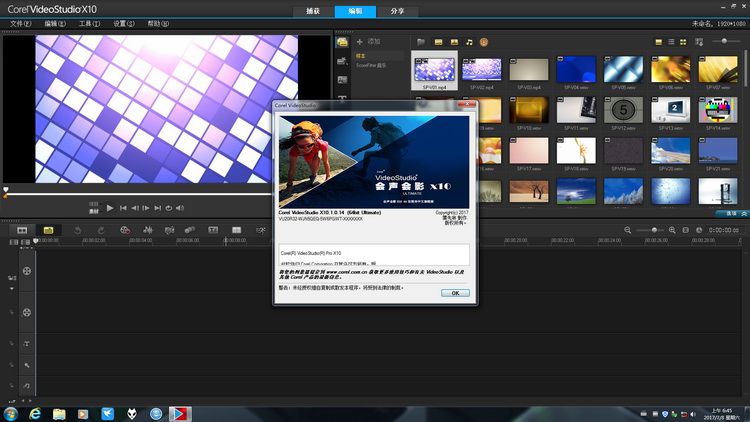Open the Instant Project library panel
Viewport: 750px width, 422px height.
pyautogui.click(x=342, y=61)
